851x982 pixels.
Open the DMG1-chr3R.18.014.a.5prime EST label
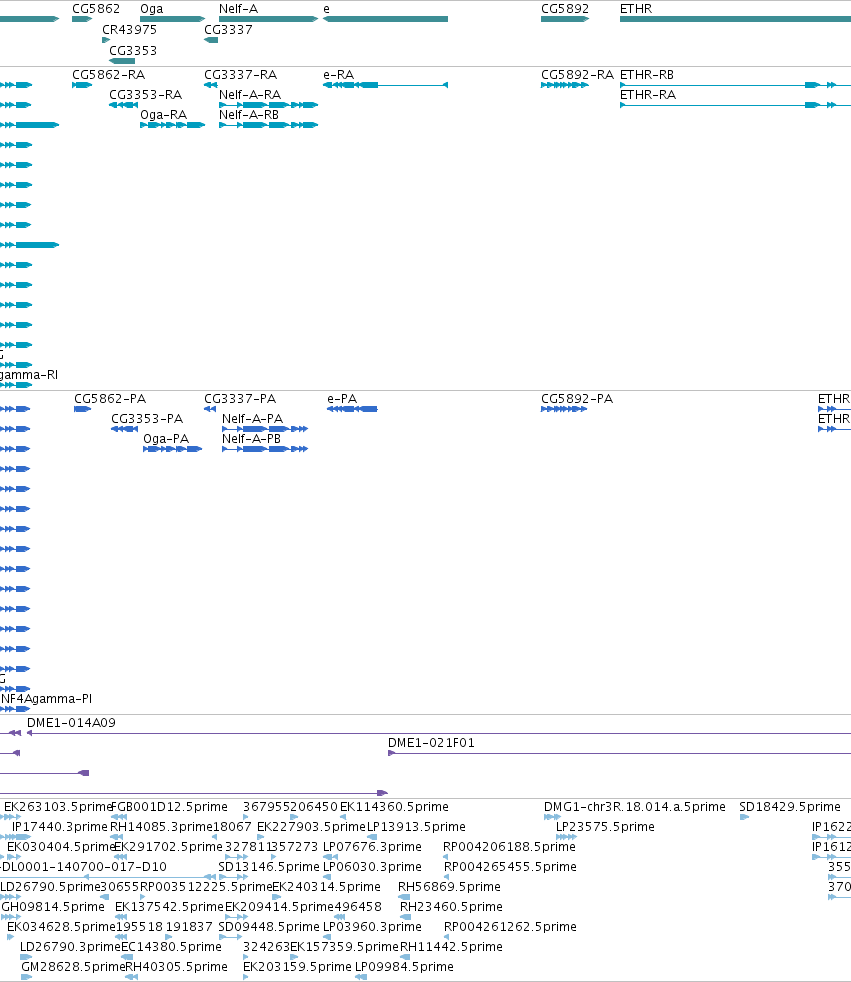coord(635,806)
